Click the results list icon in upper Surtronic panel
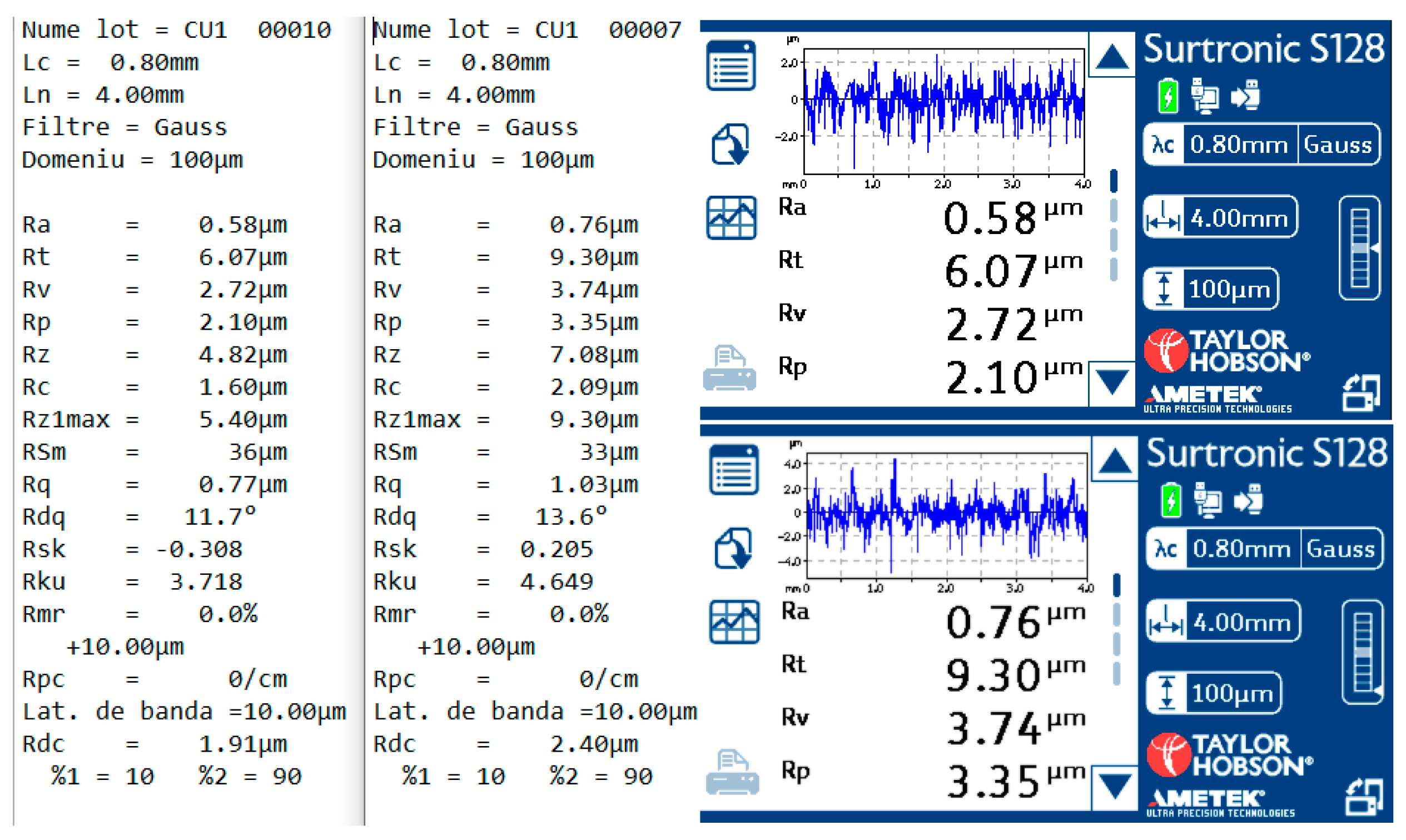 click(x=730, y=66)
